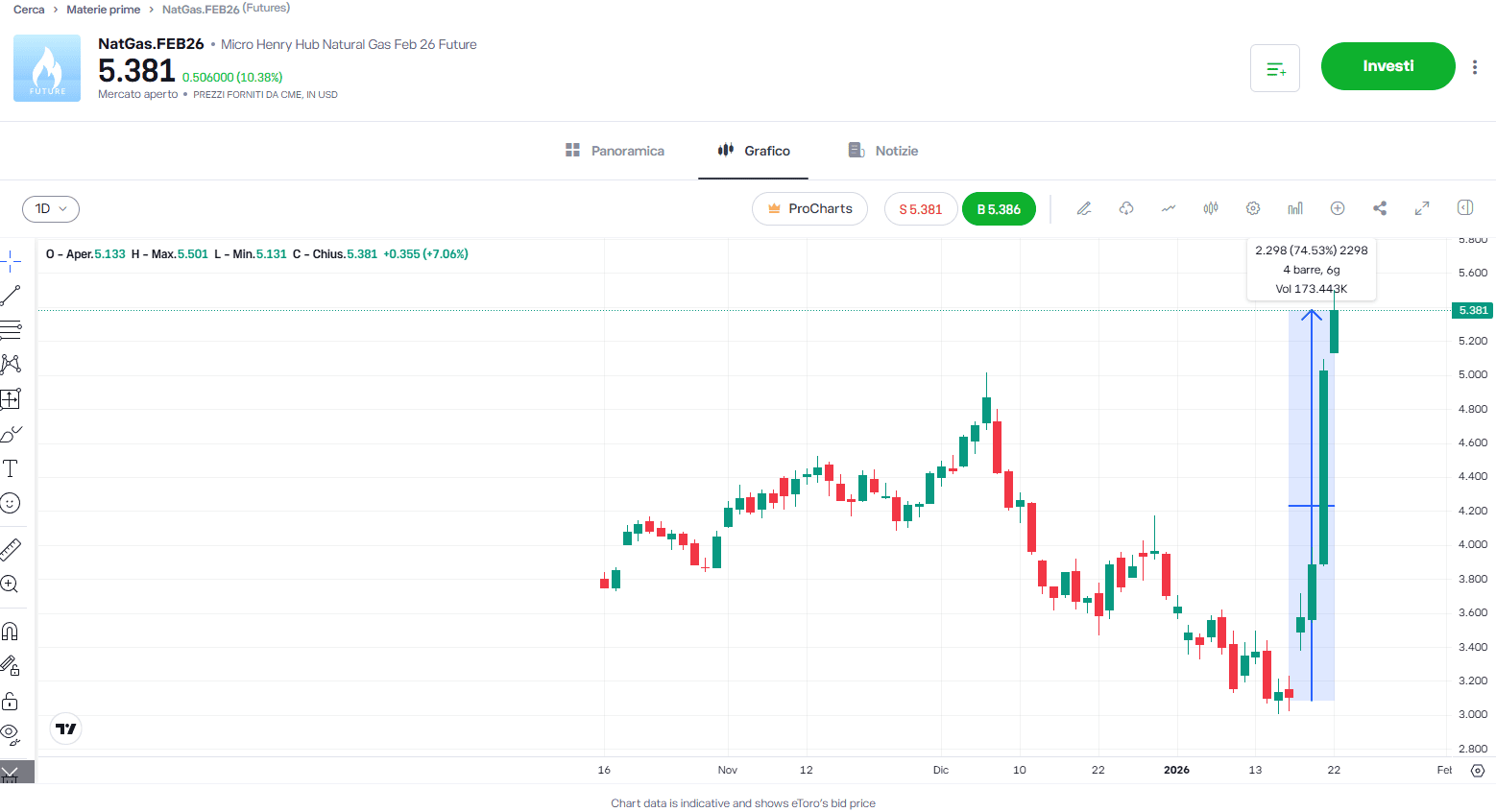1496x812 pixels.
Task: Select the trend line drawing tool
Action: [x=11, y=296]
